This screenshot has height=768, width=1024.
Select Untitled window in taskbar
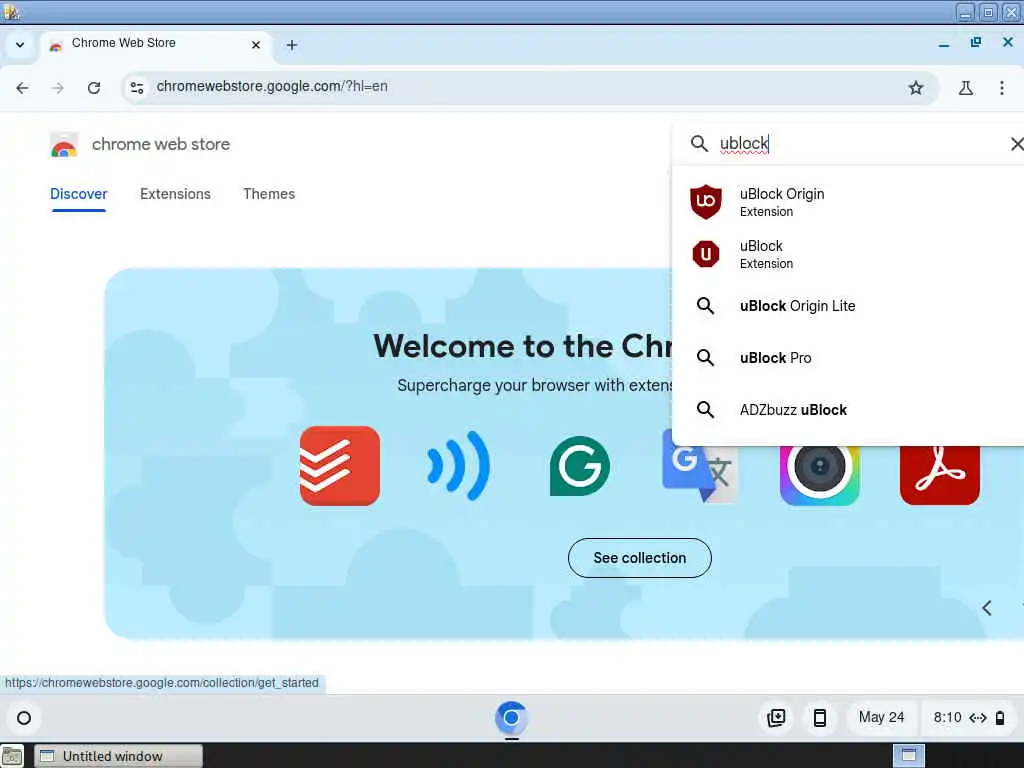118,756
